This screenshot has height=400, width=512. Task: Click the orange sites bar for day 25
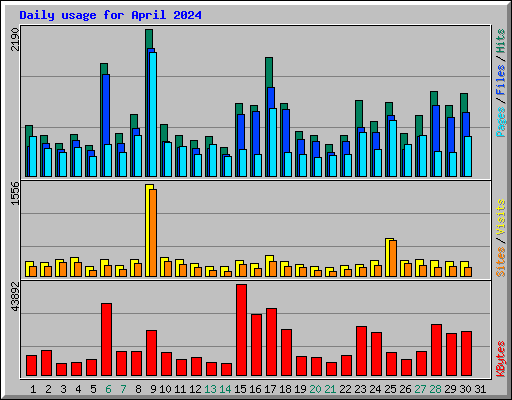pyautogui.click(x=393, y=259)
